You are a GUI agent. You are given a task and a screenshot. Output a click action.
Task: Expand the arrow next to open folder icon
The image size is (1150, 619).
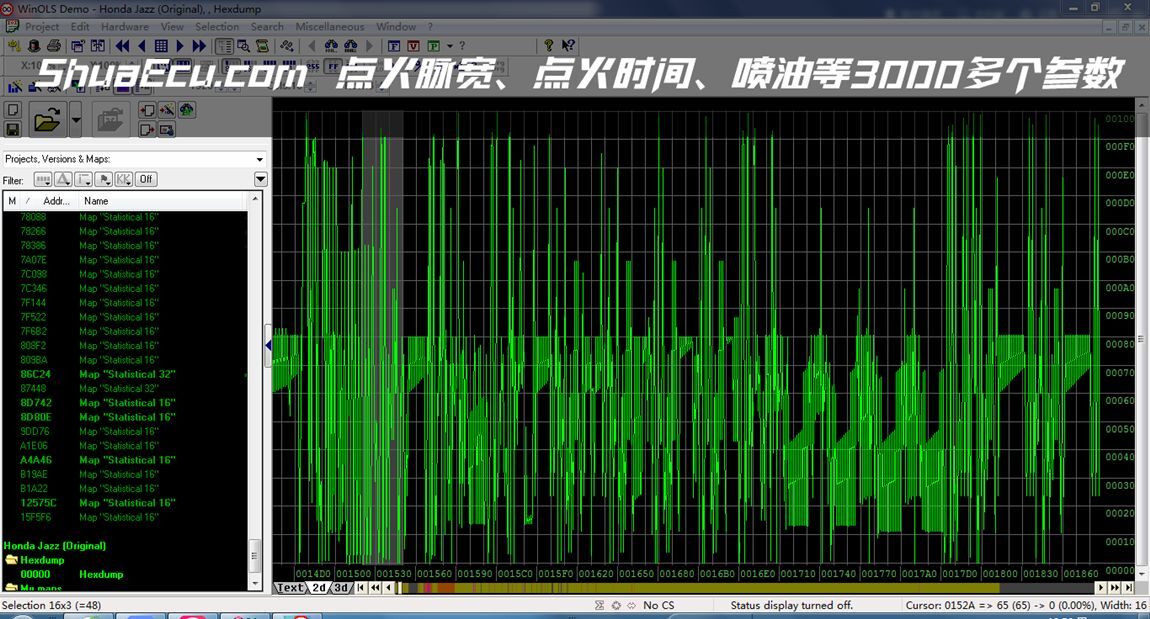(x=76, y=122)
